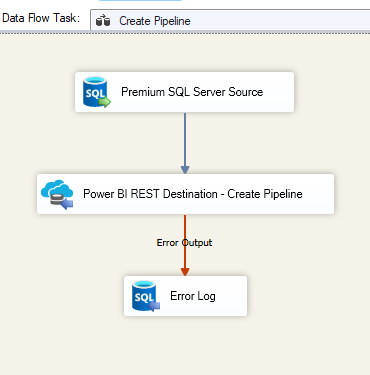Click the SQL source icon with green arrow
Image resolution: width=370 pixels, height=375 pixels.
point(96,92)
